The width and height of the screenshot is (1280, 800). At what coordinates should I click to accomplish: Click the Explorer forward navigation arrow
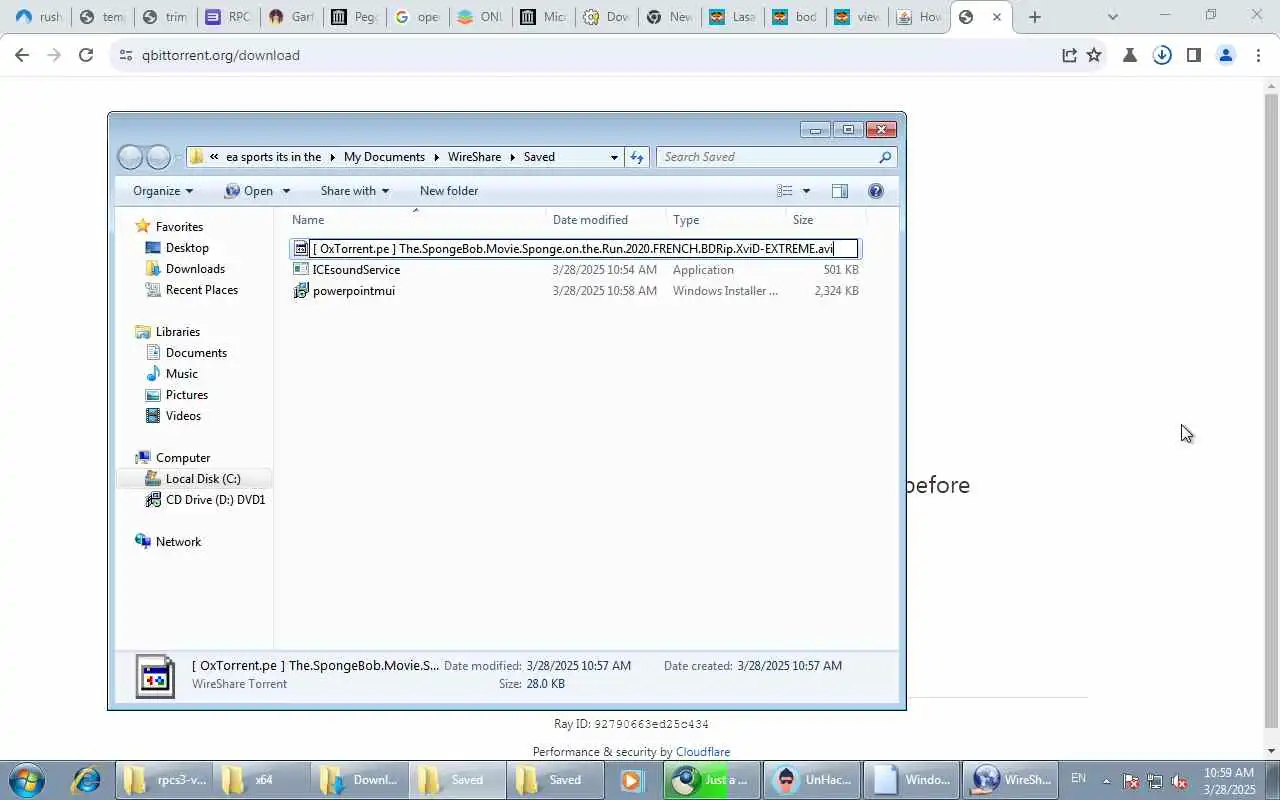tap(159, 157)
